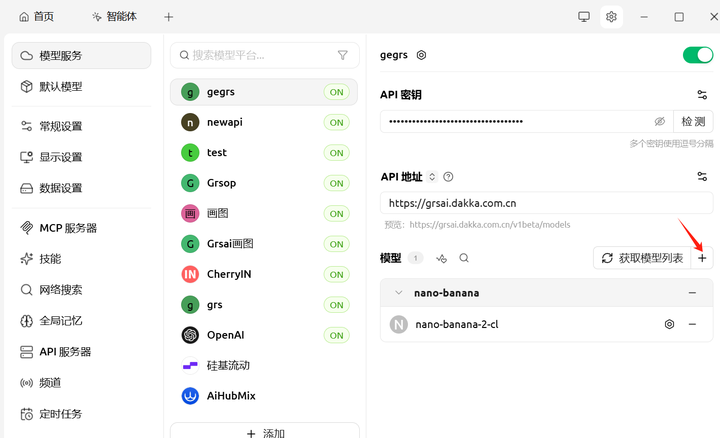Click the 硅基流动 logo icon
720x438 pixels.
[x=190, y=365]
